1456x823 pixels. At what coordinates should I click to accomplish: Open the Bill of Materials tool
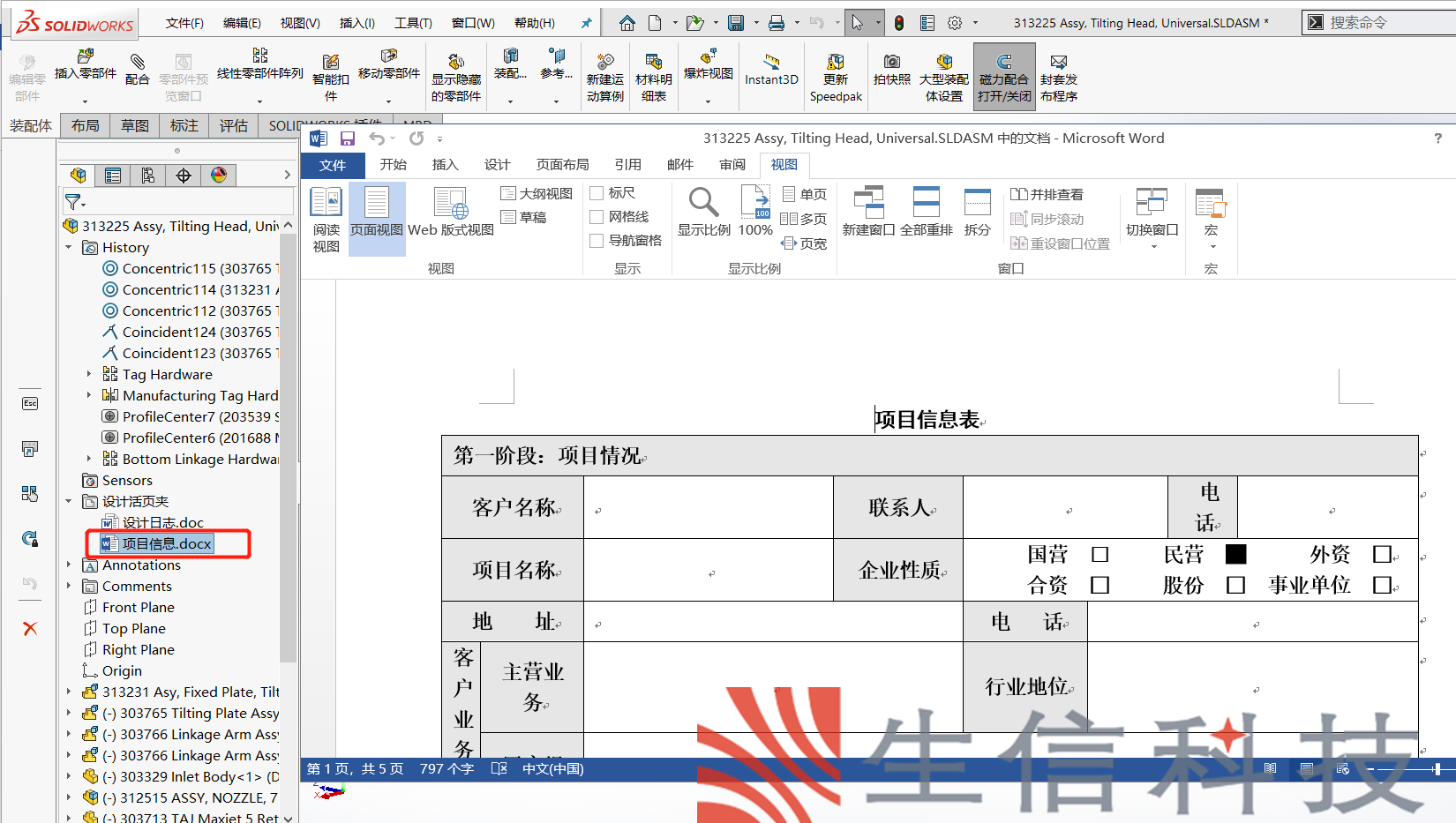[x=654, y=77]
